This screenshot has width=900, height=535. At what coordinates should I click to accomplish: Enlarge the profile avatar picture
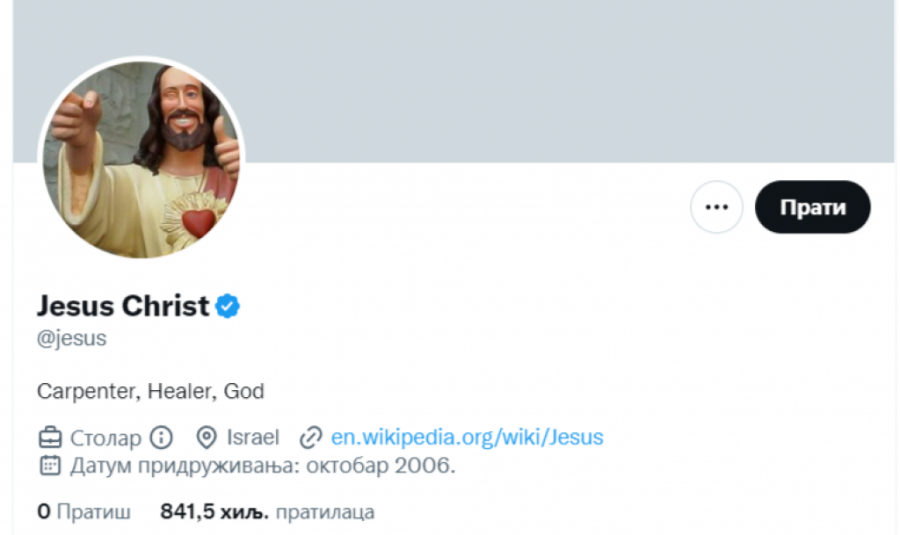[141, 159]
